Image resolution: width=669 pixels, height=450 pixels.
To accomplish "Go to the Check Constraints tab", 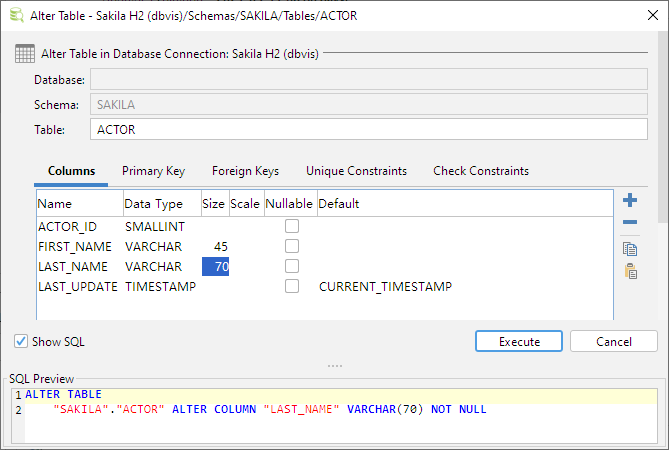I will click(x=481, y=171).
